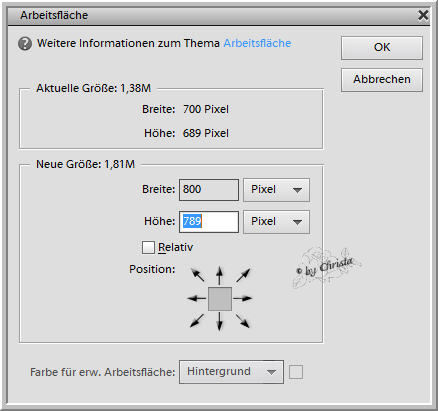Open the Höhe unit Pixel dropdown
The image size is (438, 411).
click(276, 222)
